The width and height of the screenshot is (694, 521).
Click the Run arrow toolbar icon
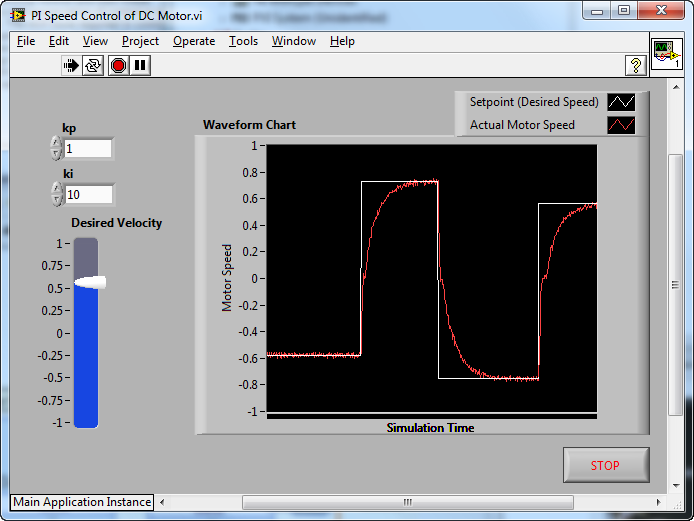71,66
